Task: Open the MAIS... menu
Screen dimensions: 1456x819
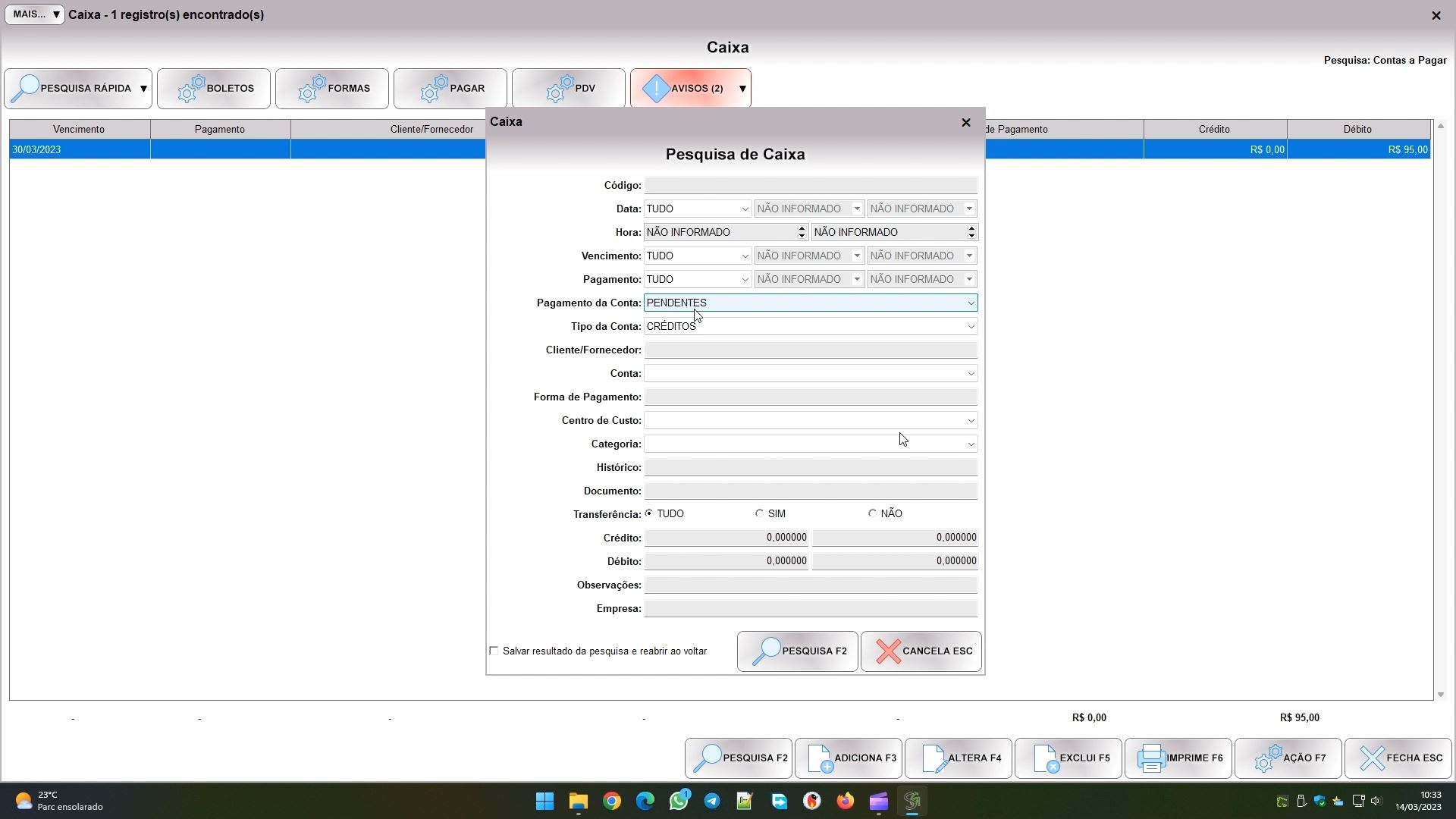Action: tap(35, 14)
